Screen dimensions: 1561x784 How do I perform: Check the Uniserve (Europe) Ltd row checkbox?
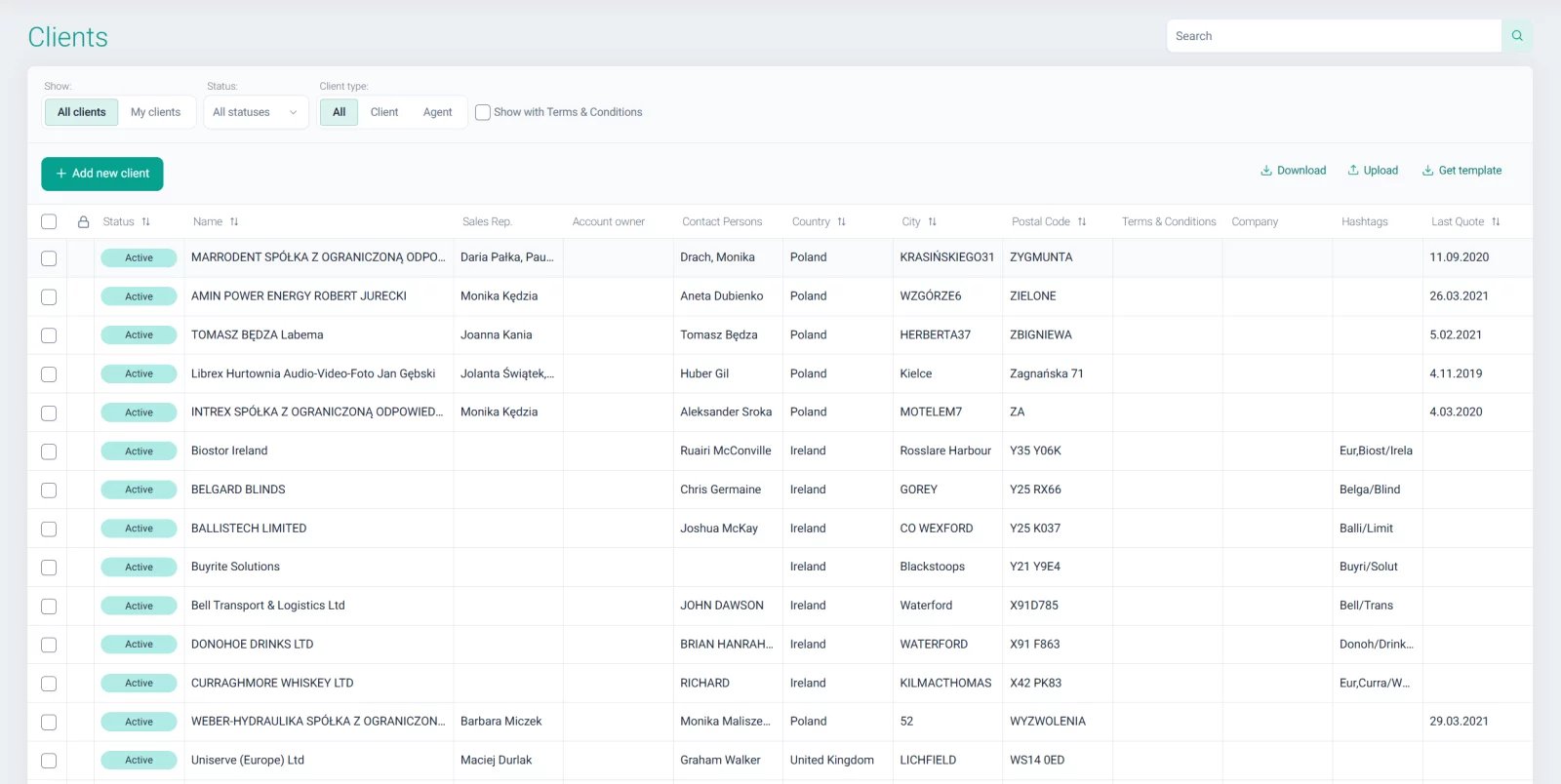coord(49,761)
